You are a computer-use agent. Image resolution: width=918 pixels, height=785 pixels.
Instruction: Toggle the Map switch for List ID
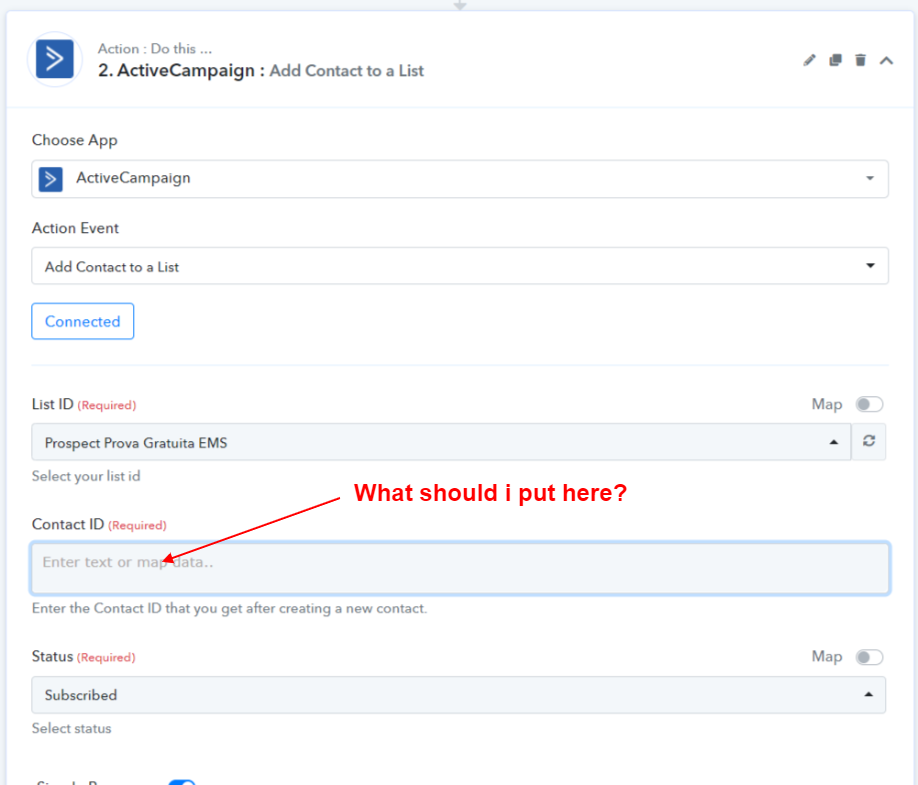click(x=869, y=405)
